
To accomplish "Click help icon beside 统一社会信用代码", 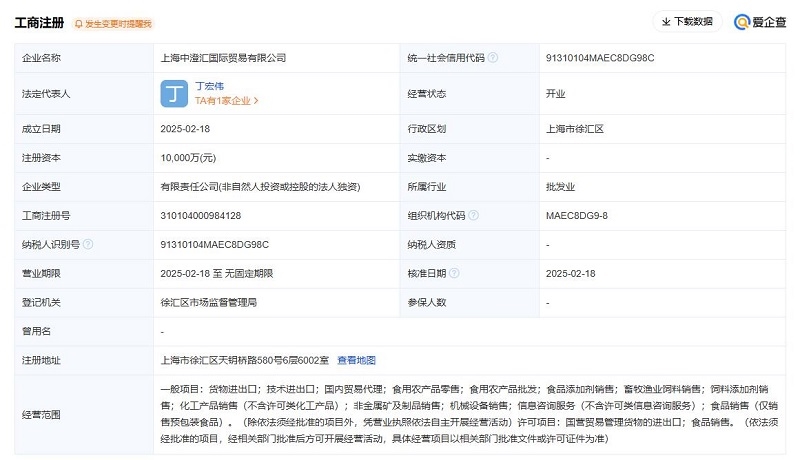I will pos(492,58).
